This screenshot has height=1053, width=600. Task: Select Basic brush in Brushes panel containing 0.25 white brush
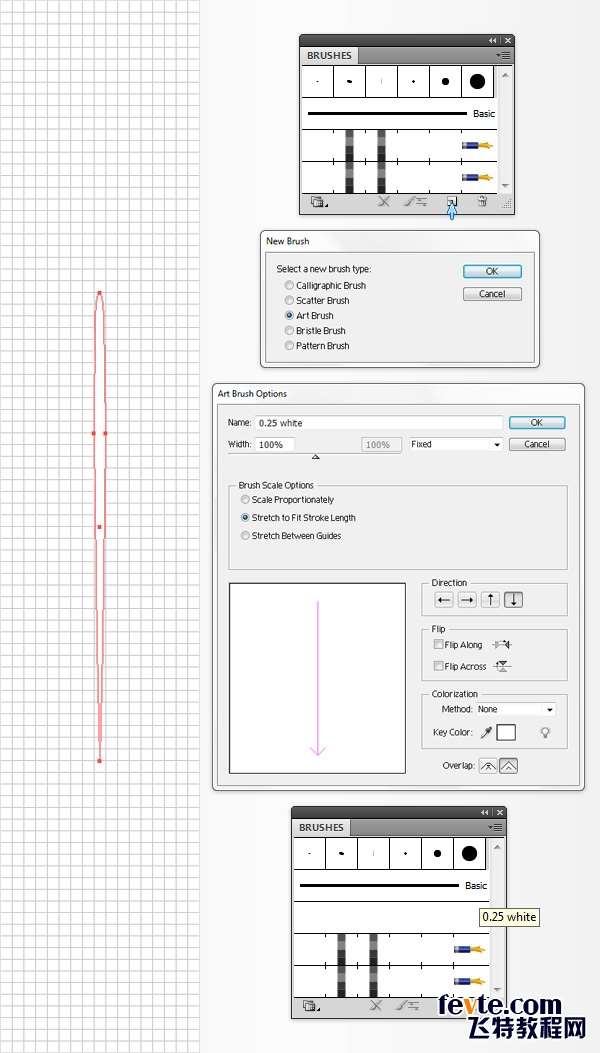pos(391,885)
